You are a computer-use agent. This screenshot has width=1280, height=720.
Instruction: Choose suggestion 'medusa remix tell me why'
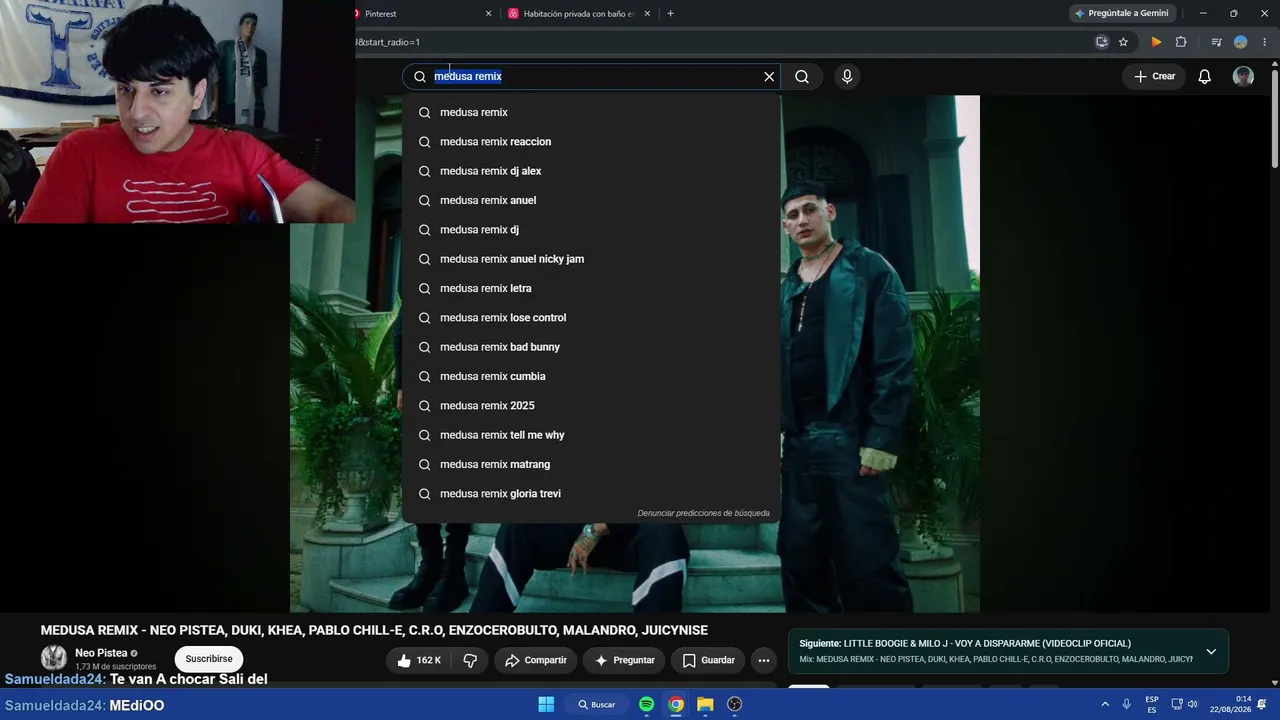pos(591,435)
